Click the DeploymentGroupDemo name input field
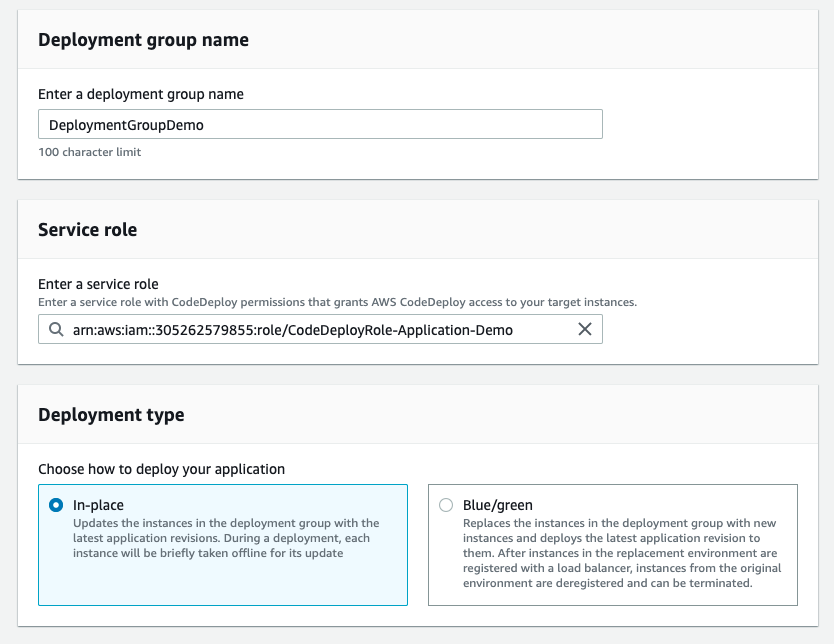834x644 pixels. tap(320, 124)
